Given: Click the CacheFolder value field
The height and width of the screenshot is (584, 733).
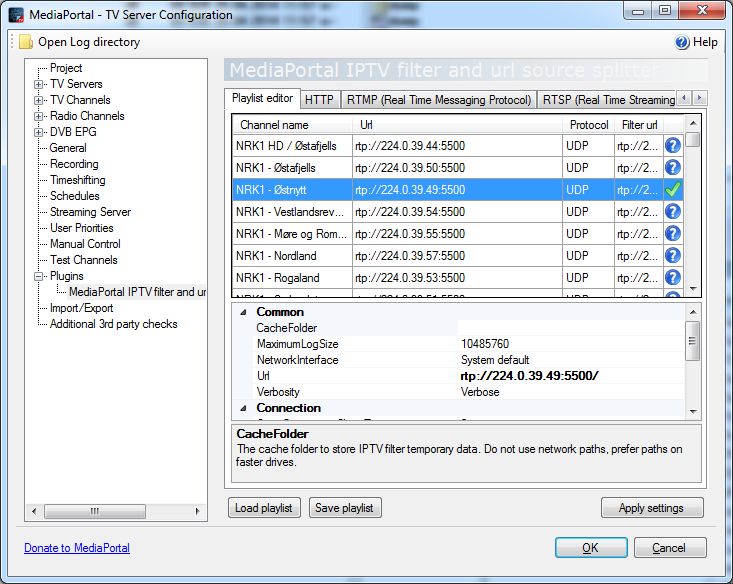Looking at the screenshot, I should tap(571, 328).
